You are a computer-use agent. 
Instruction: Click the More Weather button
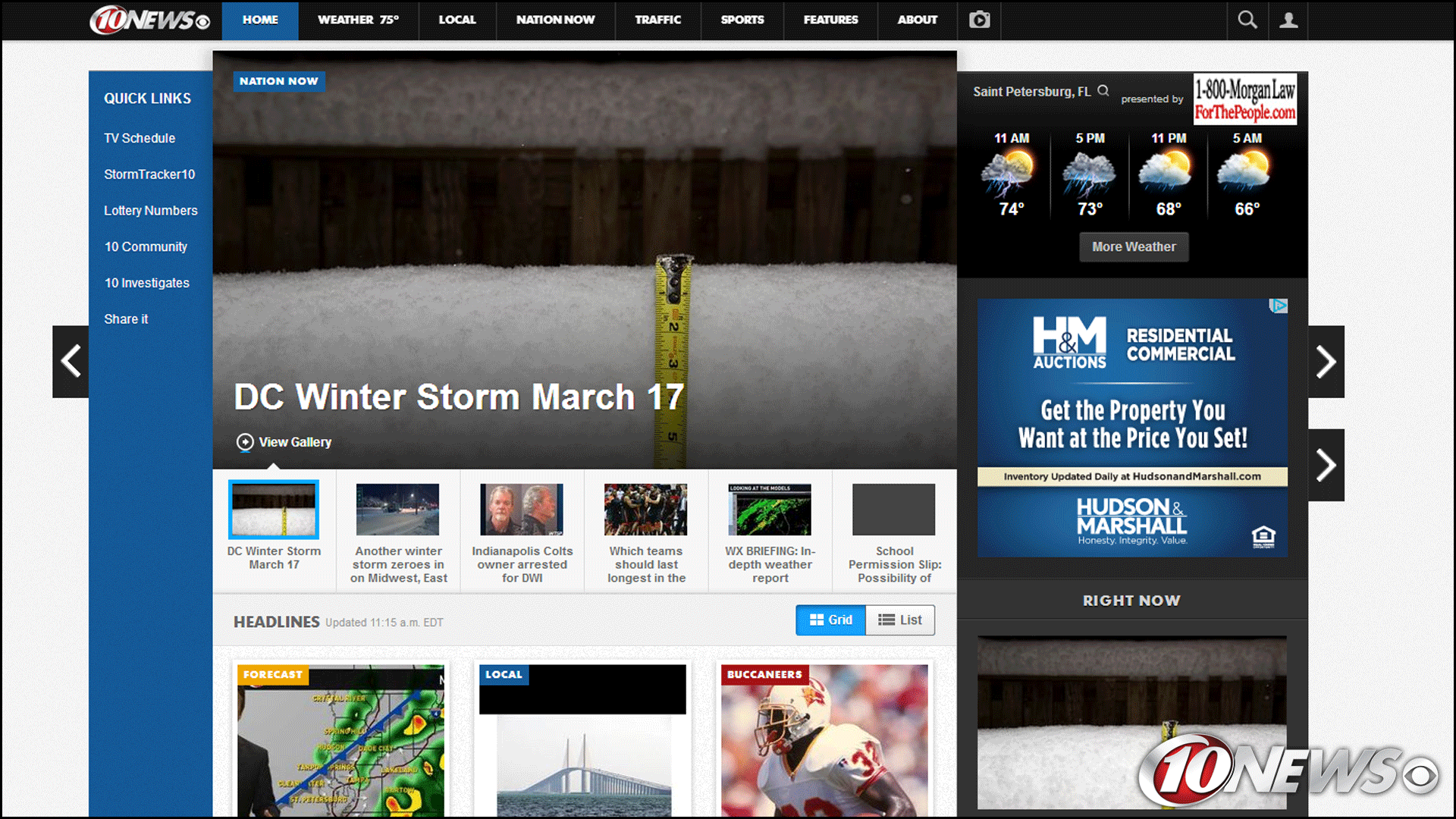tap(1134, 246)
